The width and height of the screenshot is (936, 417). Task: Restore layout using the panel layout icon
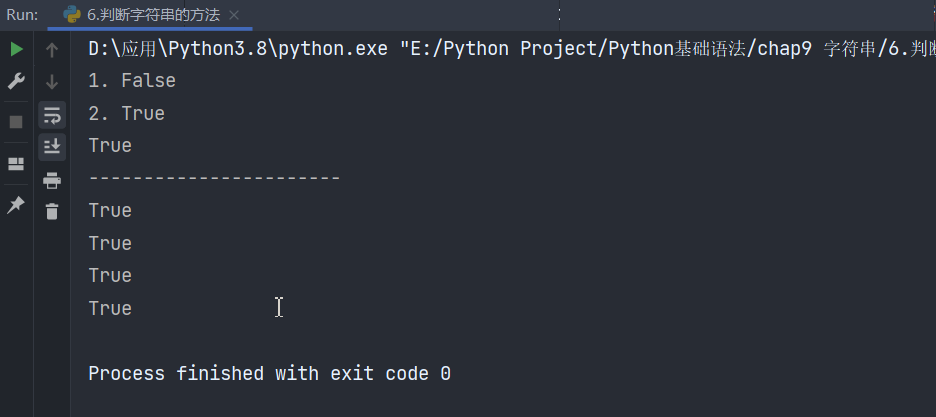(x=16, y=164)
